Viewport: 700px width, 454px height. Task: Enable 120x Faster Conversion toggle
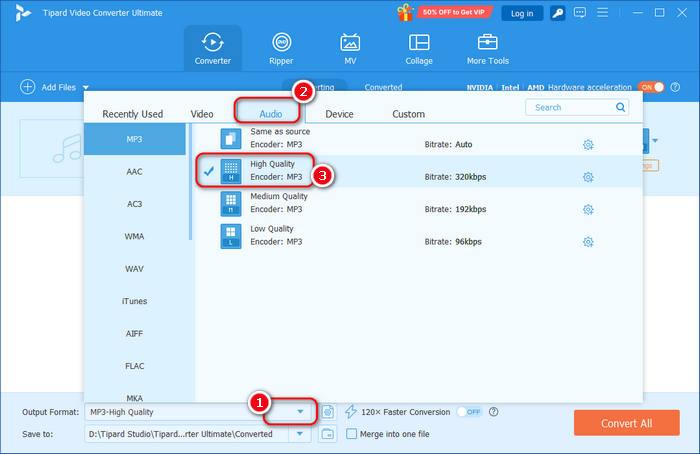[469, 412]
